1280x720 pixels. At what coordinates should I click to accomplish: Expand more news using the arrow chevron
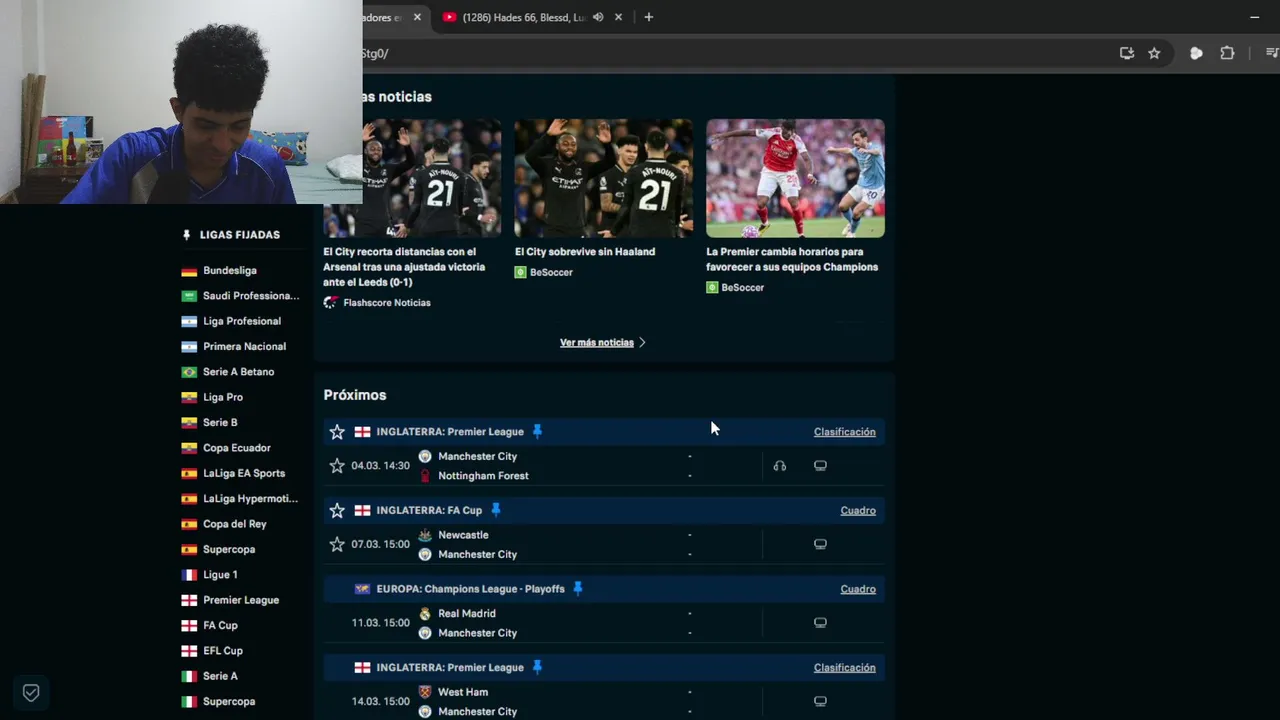pos(642,343)
